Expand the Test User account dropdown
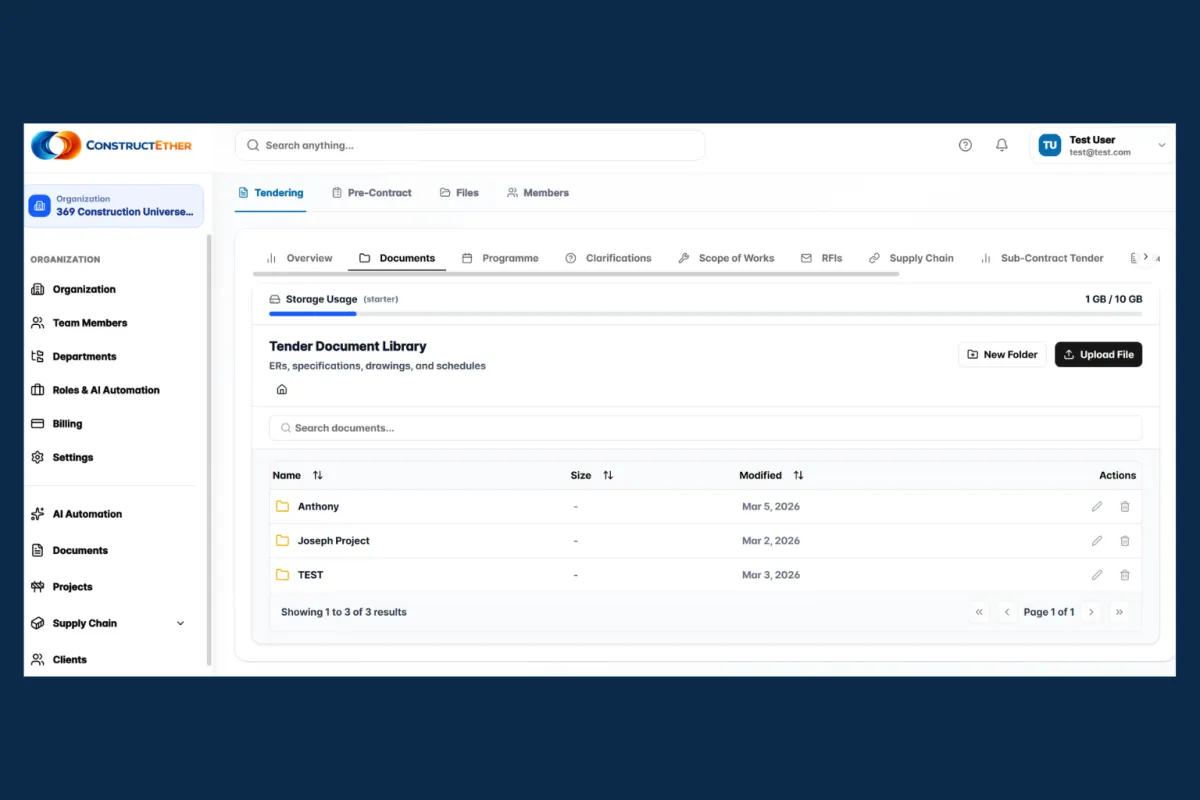The width and height of the screenshot is (1200, 800). (x=1161, y=145)
